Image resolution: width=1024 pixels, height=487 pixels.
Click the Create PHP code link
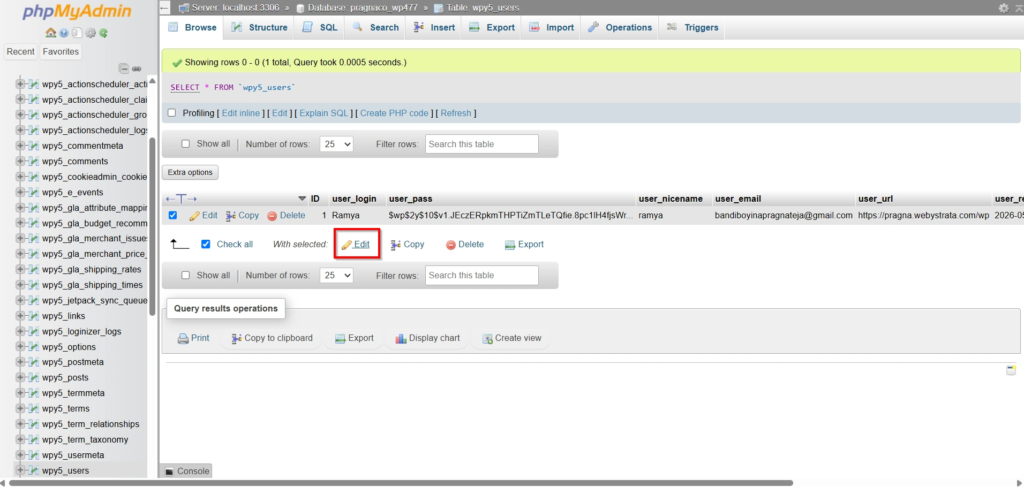pyautogui.click(x=394, y=113)
